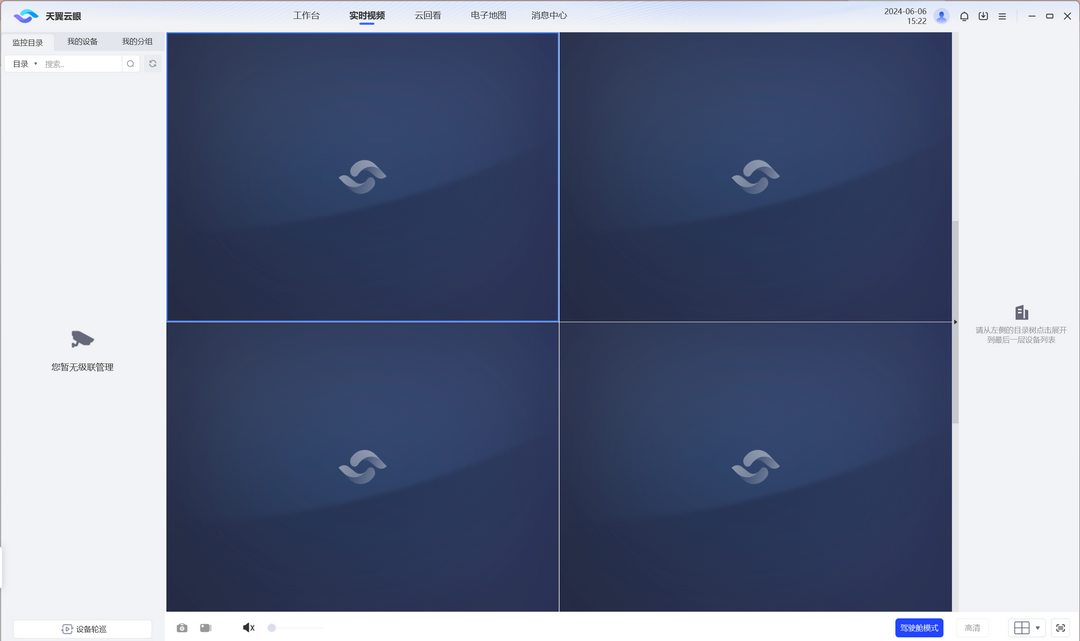Viewport: 1080px width, 641px height.
Task: Unmute the audio speaker
Action: (248, 628)
